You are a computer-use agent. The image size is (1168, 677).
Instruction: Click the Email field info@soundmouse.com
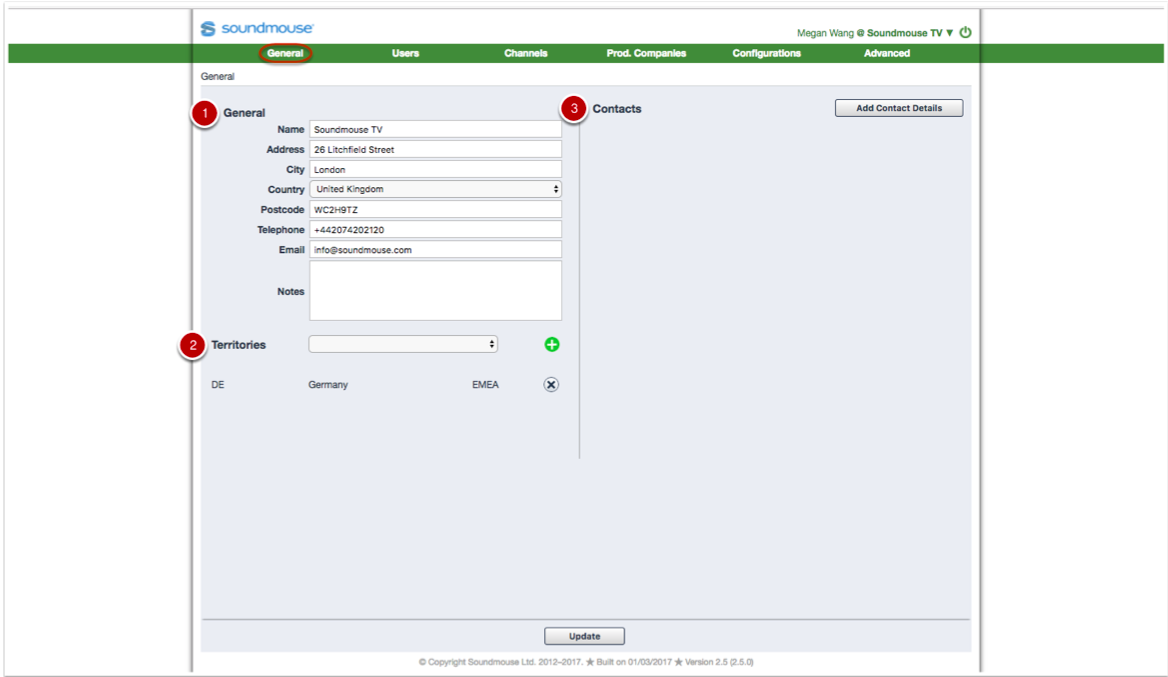tap(436, 250)
